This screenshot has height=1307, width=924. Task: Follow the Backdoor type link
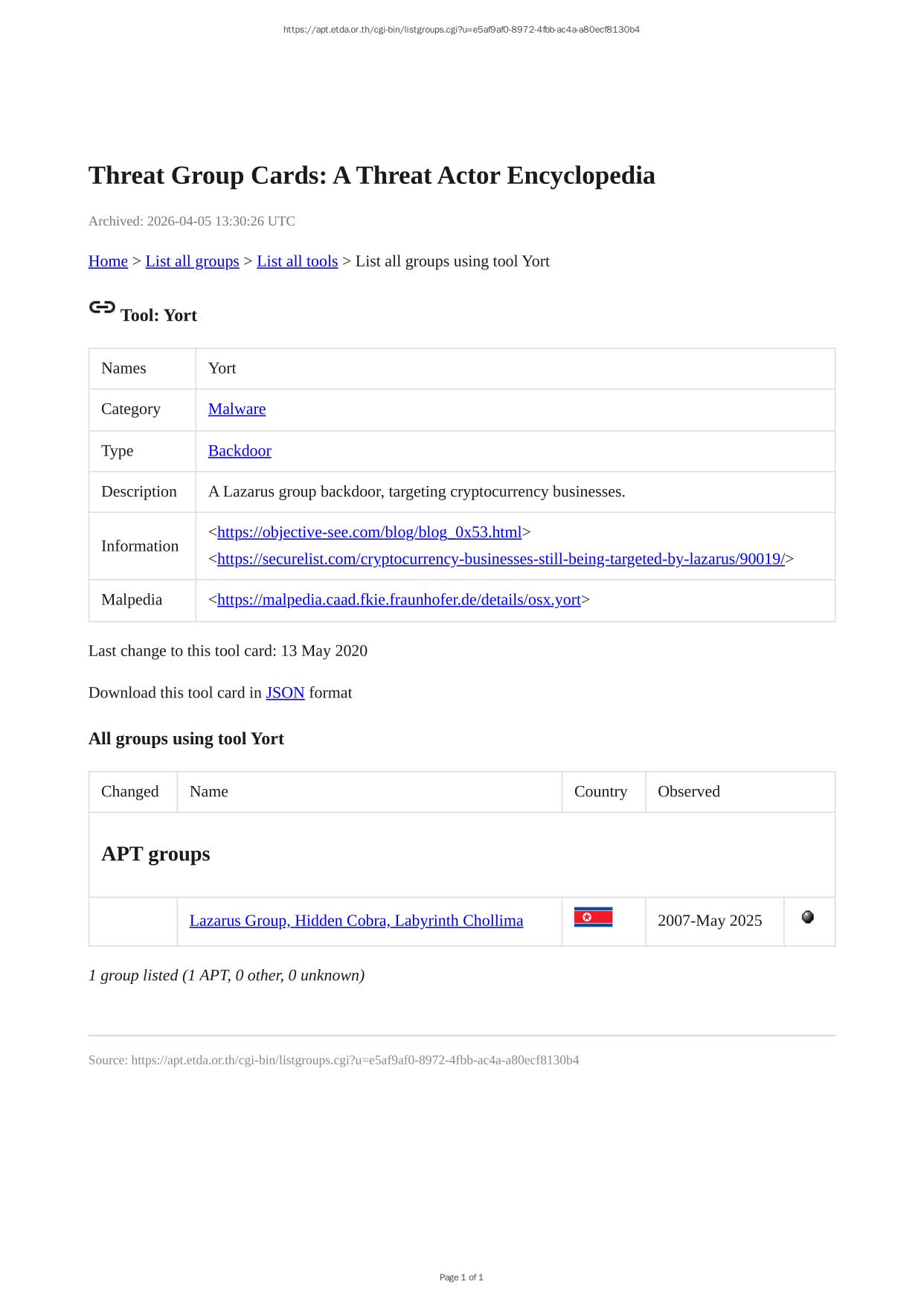[x=240, y=450]
